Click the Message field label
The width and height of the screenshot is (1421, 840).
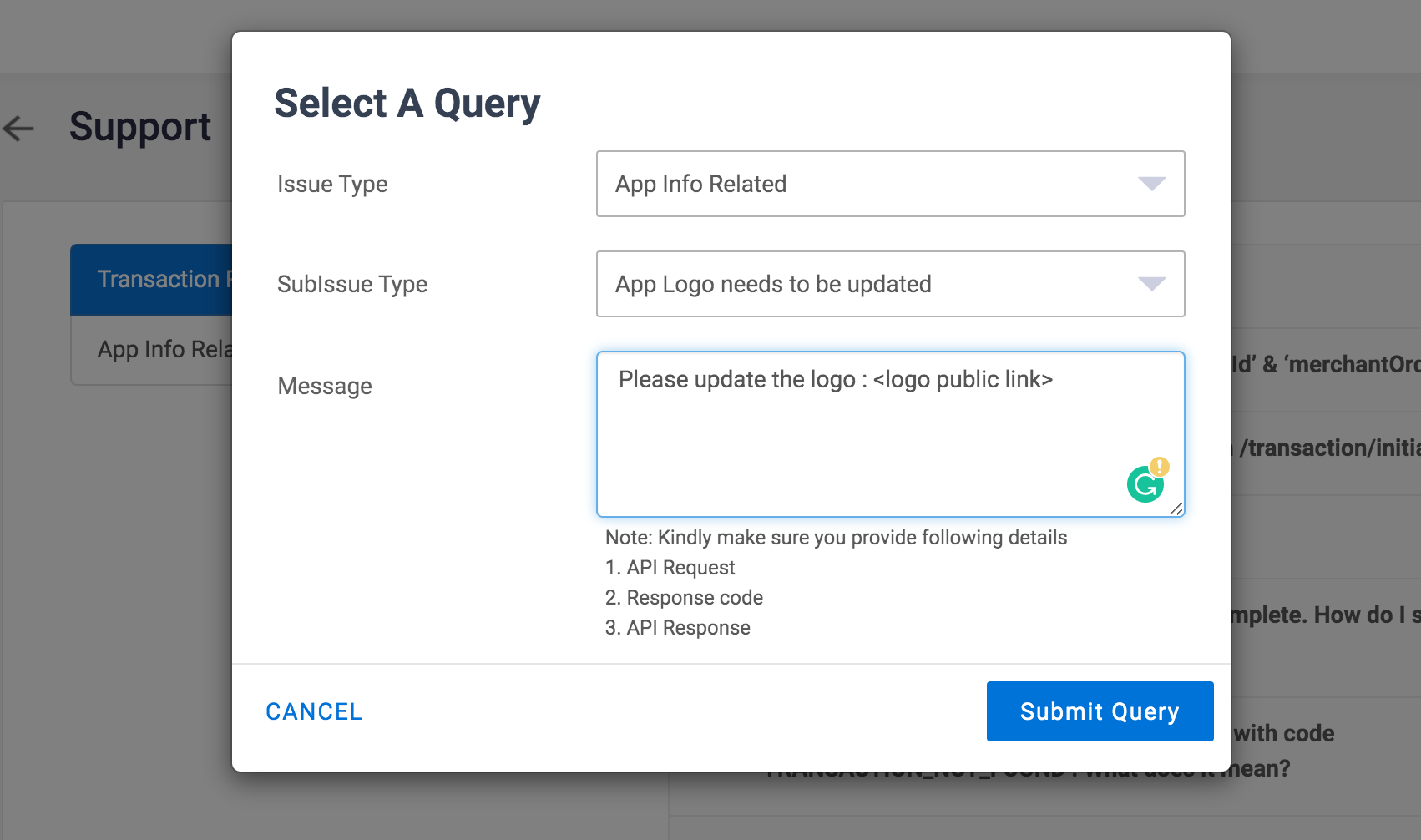(325, 386)
